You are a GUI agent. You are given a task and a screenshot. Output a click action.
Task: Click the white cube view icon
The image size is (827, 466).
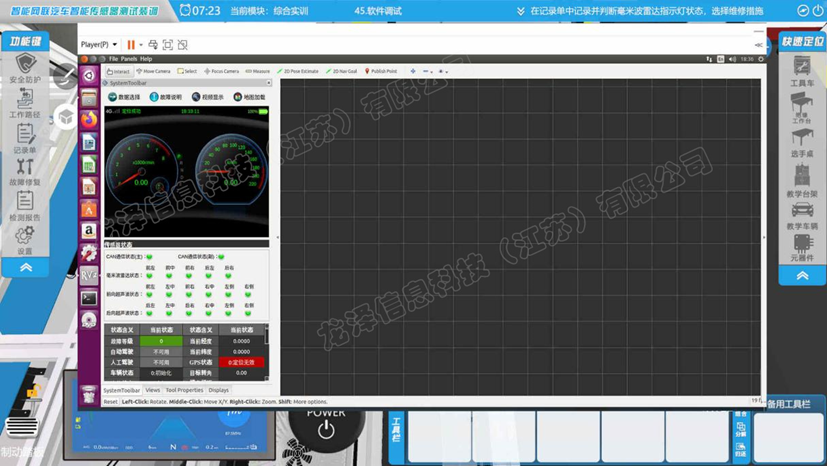pos(66,117)
